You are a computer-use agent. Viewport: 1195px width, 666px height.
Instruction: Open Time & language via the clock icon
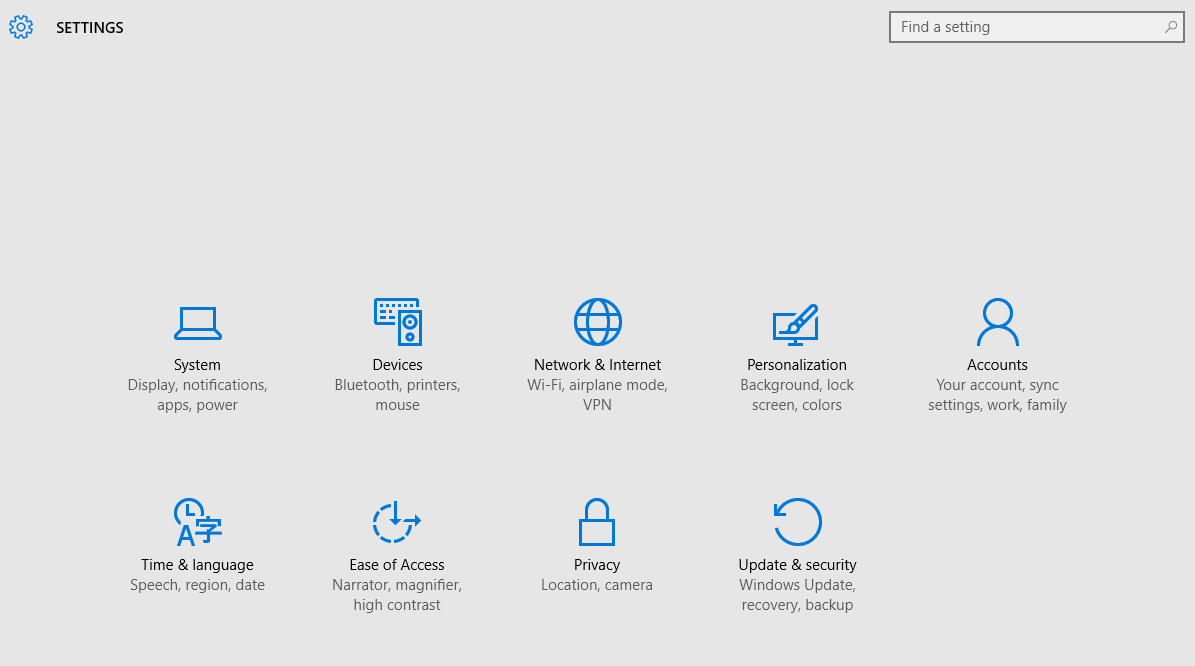pyautogui.click(x=197, y=521)
